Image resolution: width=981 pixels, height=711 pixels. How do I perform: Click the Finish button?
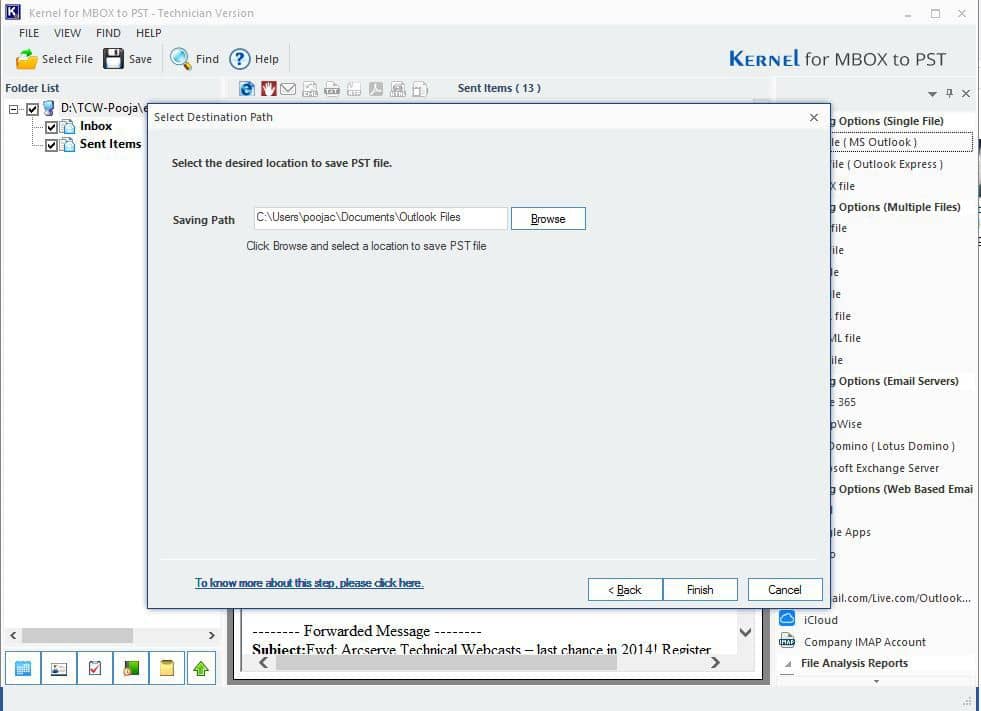pyautogui.click(x=699, y=590)
